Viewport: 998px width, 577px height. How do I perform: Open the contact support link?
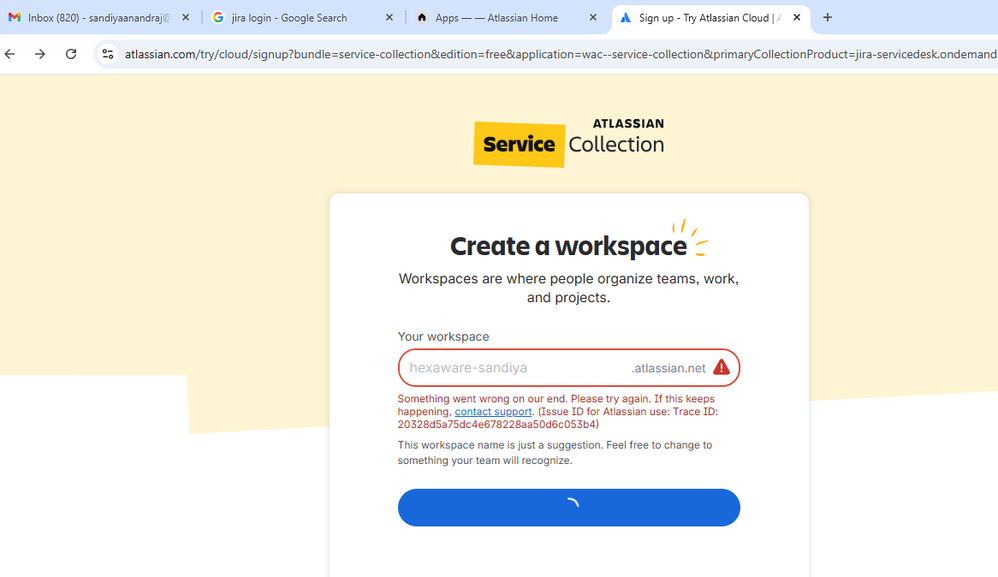coord(493,412)
